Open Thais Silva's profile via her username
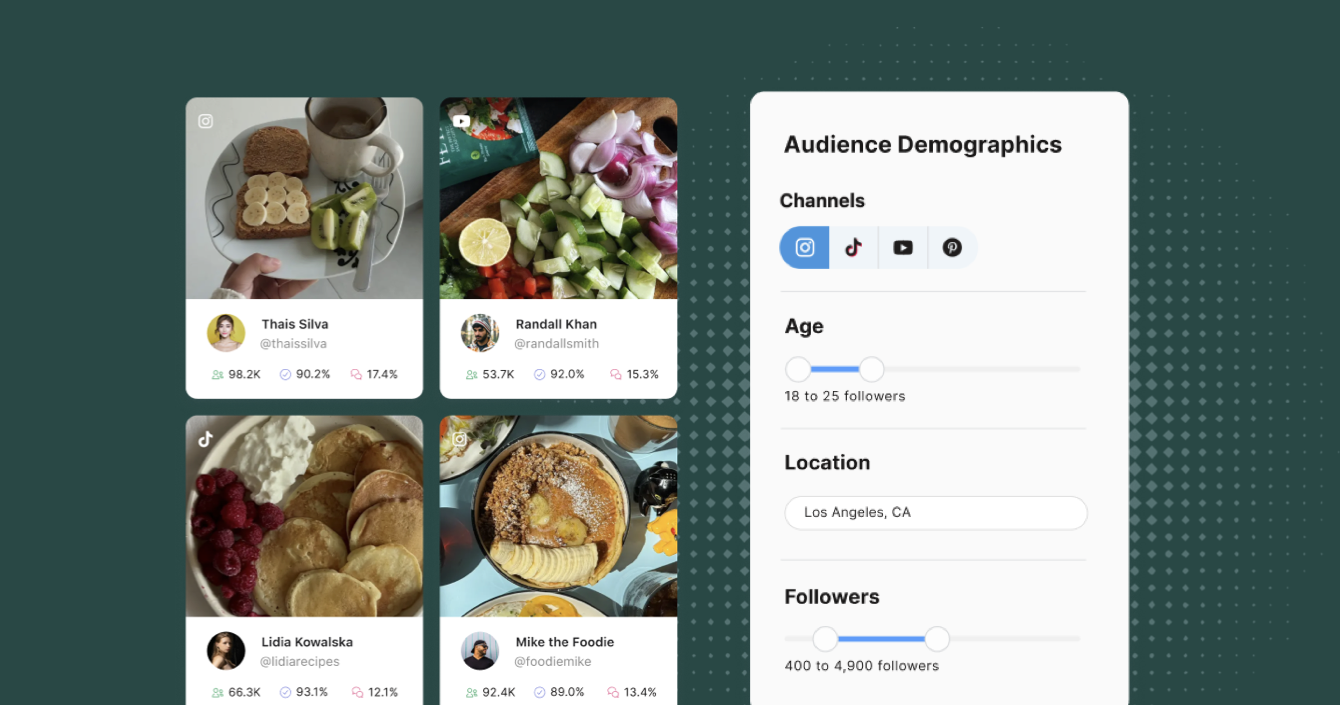The height and width of the screenshot is (705, 1340). 293,343
